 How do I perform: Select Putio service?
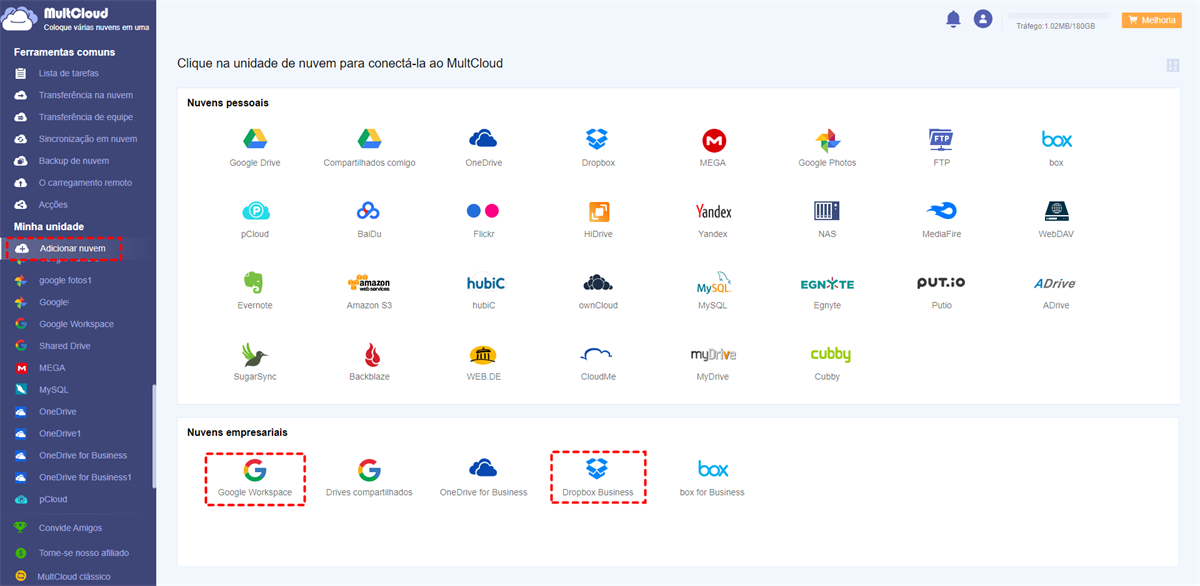pos(941,291)
